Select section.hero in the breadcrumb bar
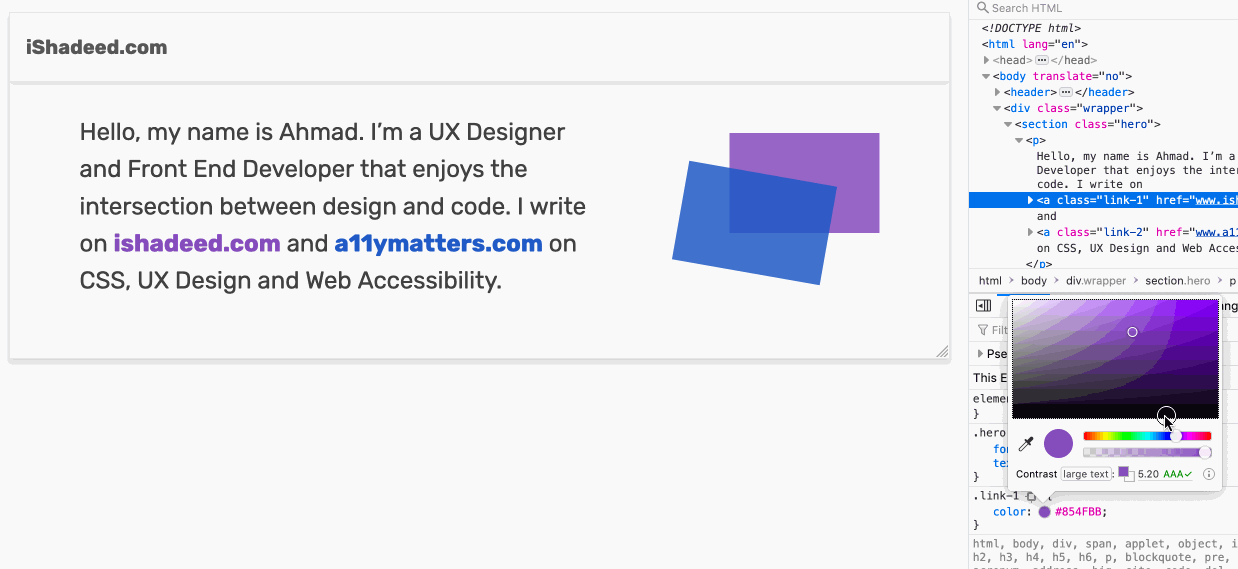Screen dimensions: 1238x569 (1177, 281)
